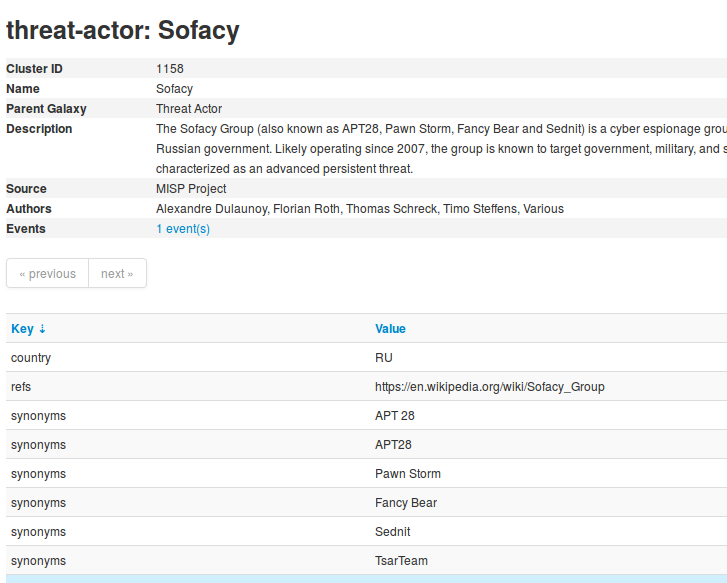Click the description text about Sofacy Group

click(441, 148)
